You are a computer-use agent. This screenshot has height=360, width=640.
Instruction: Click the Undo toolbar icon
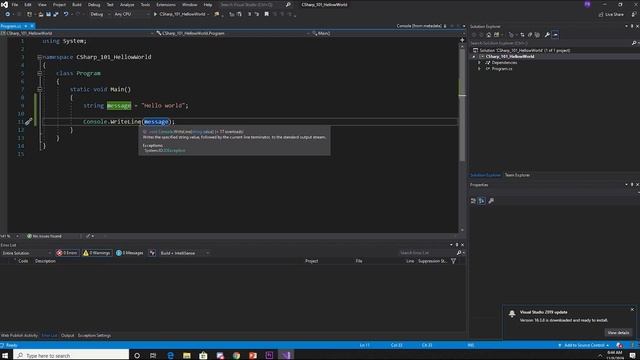click(66, 14)
